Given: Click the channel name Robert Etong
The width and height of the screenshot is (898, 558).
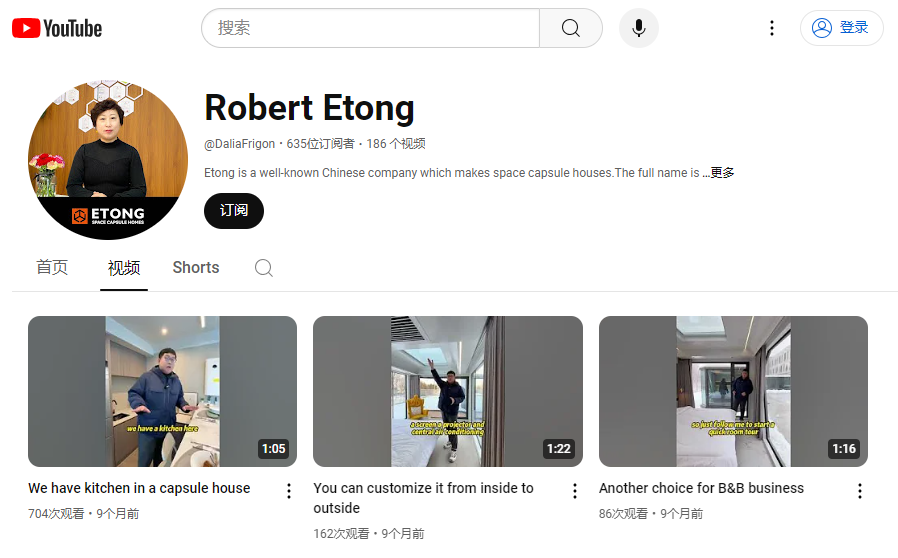Looking at the screenshot, I should (x=309, y=108).
